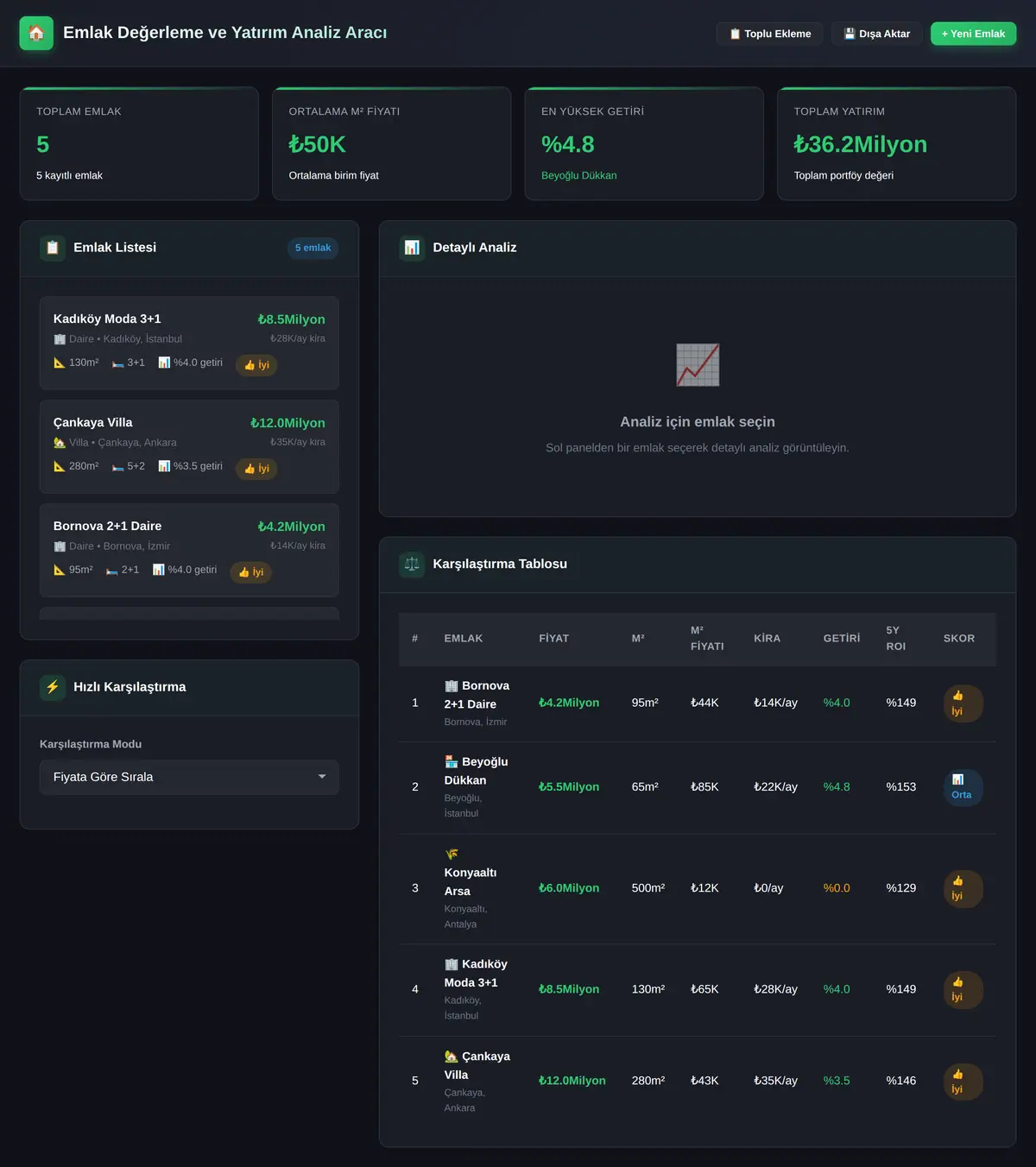This screenshot has width=1036, height=1167.
Task: Click İyi badge on Kadıköy Moda 3+1 card
Action: [x=256, y=365]
